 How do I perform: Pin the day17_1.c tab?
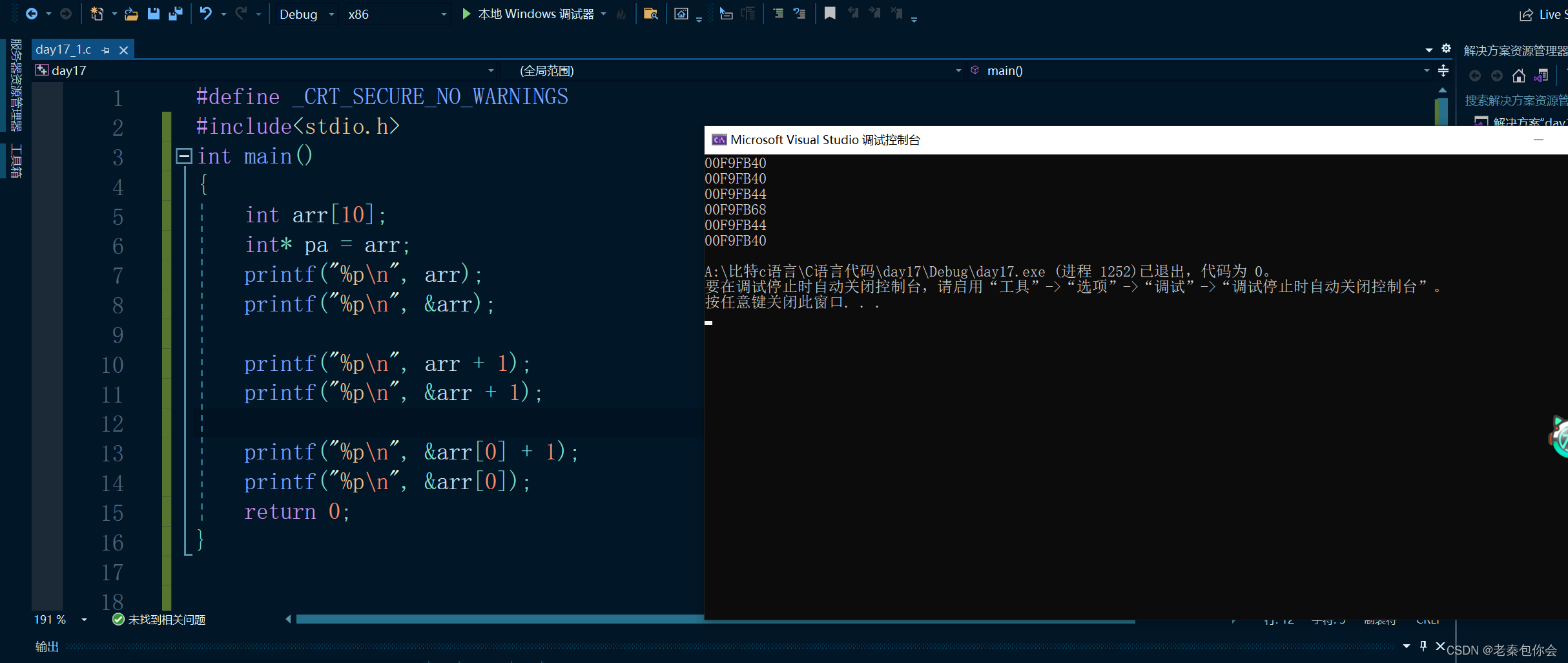coord(106,50)
